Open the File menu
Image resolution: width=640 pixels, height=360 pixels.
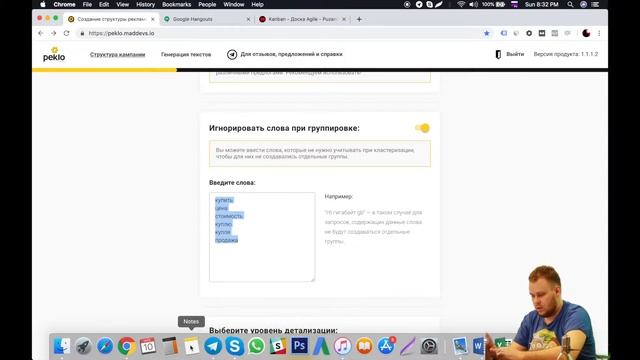point(87,4)
